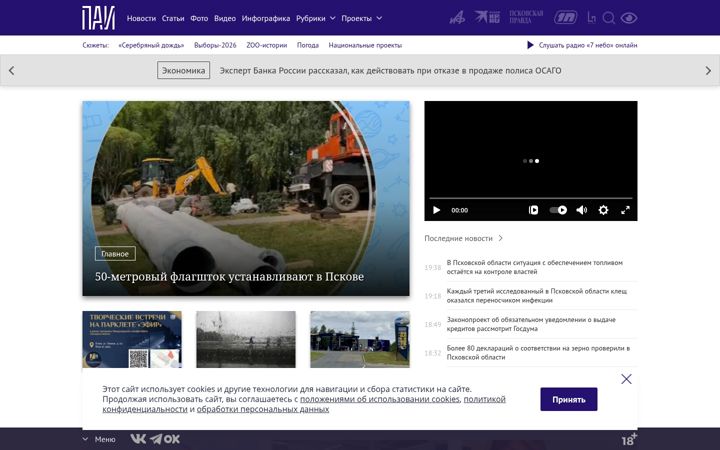Viewport: 720px width, 450px height.
Task: Toggle autoplay switch in video player
Action: click(x=558, y=210)
